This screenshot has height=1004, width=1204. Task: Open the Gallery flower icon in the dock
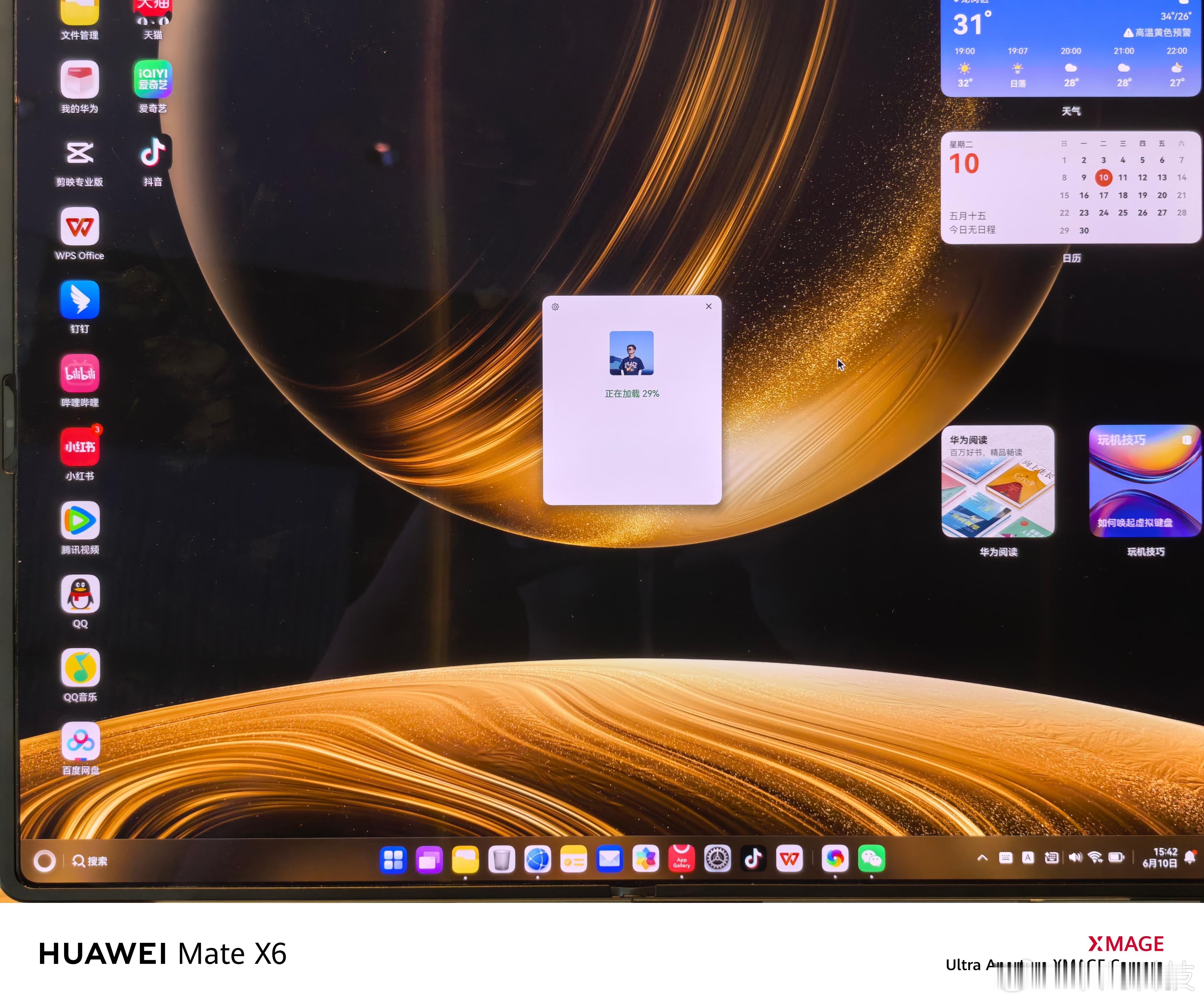click(x=646, y=859)
